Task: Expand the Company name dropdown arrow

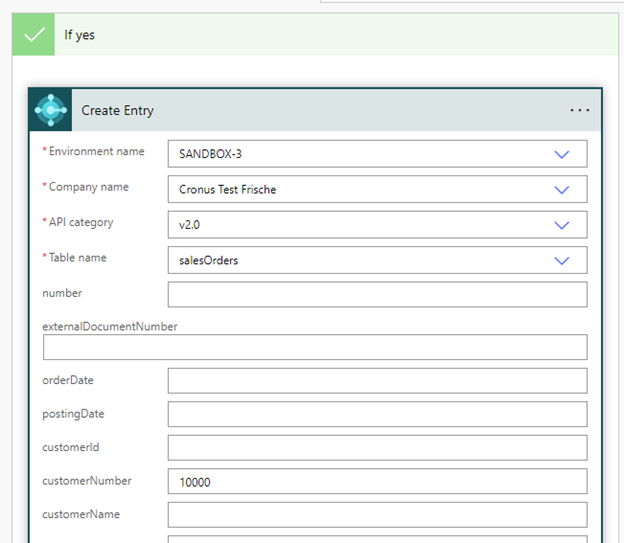Action: pyautogui.click(x=561, y=189)
